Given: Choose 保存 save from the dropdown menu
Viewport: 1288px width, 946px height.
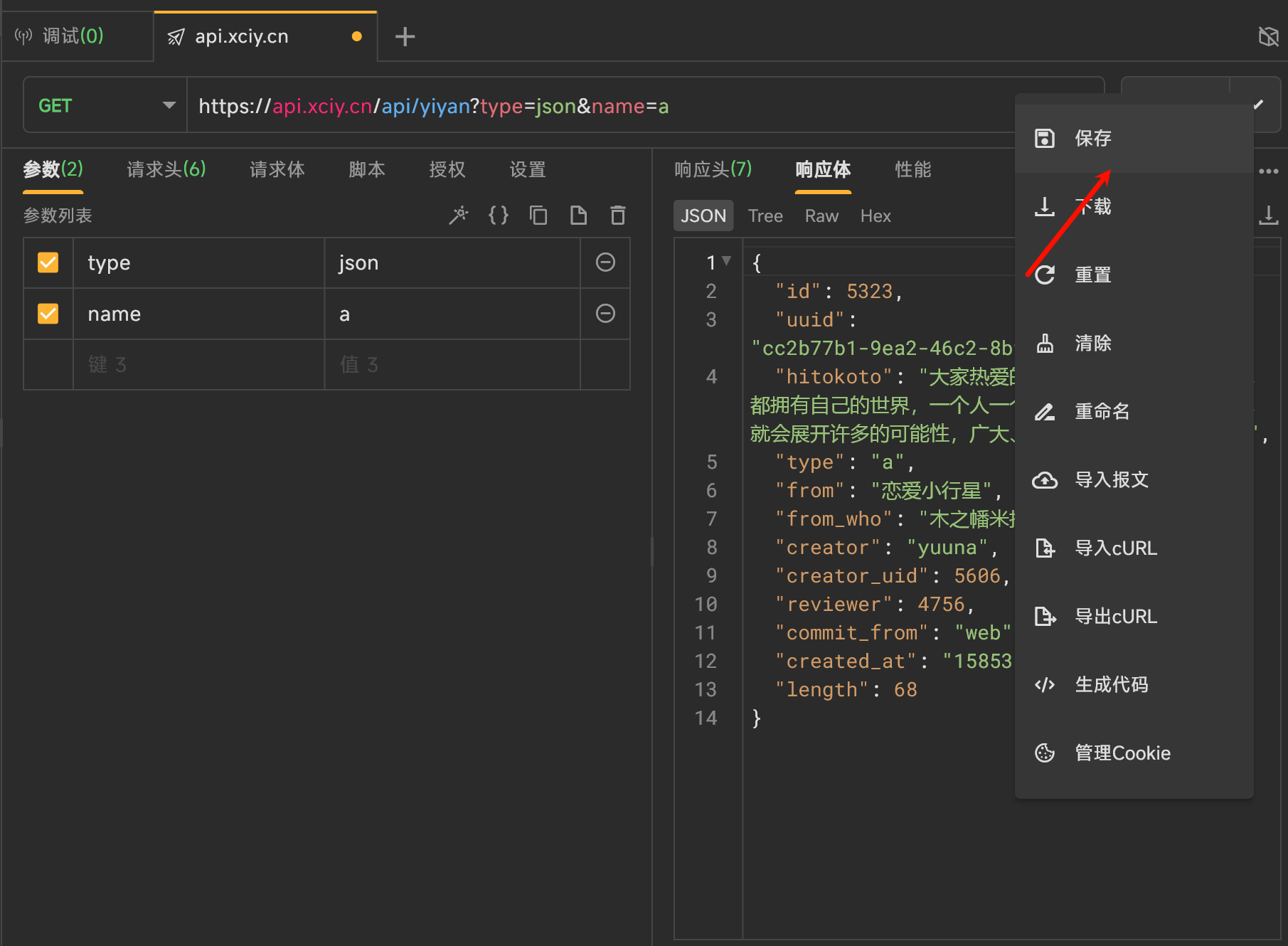Looking at the screenshot, I should point(1134,138).
